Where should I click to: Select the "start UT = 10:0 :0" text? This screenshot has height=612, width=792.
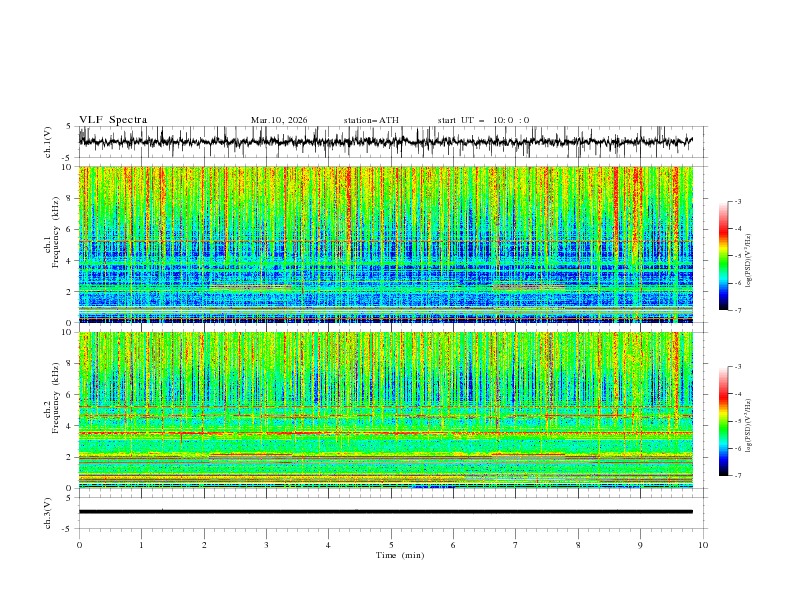click(483, 120)
